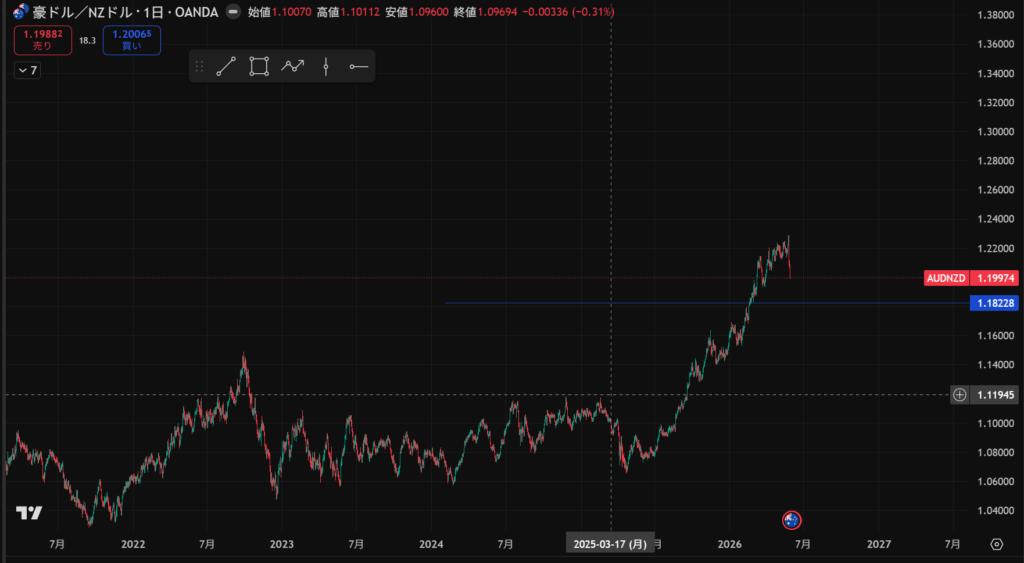
Task: Click the buy button 1.20065
Action: (x=132, y=40)
